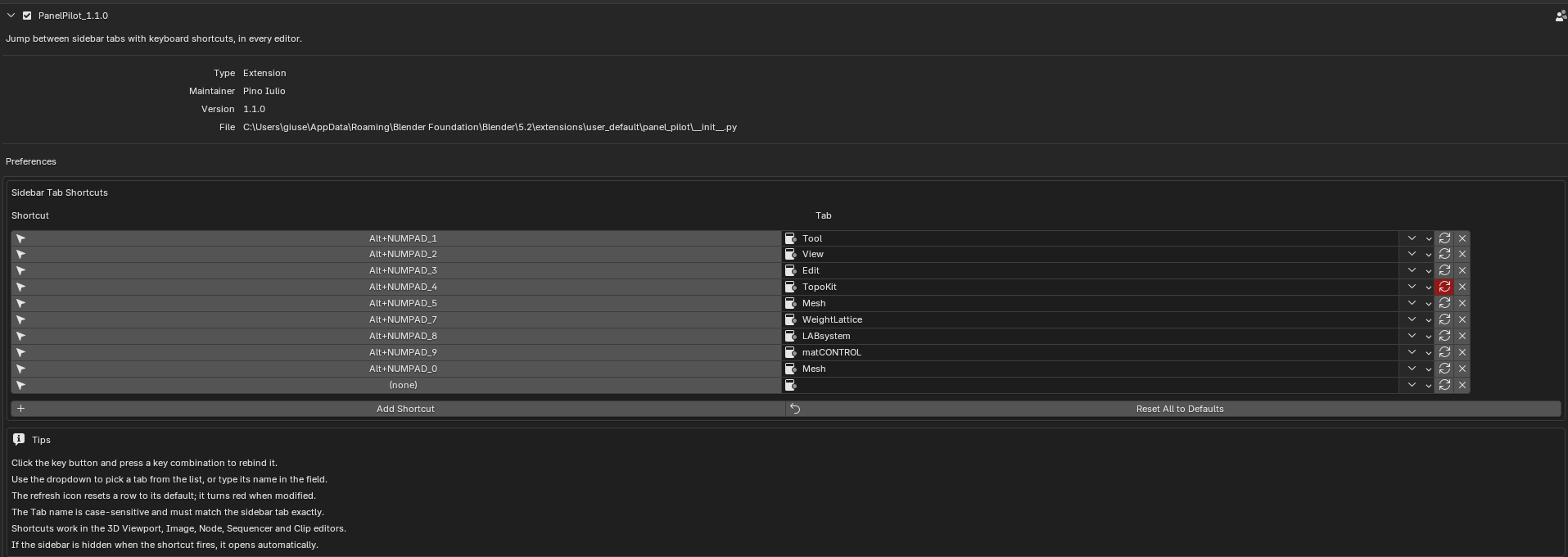
Task: Reset the (none) row with refresh icon
Action: (1444, 385)
